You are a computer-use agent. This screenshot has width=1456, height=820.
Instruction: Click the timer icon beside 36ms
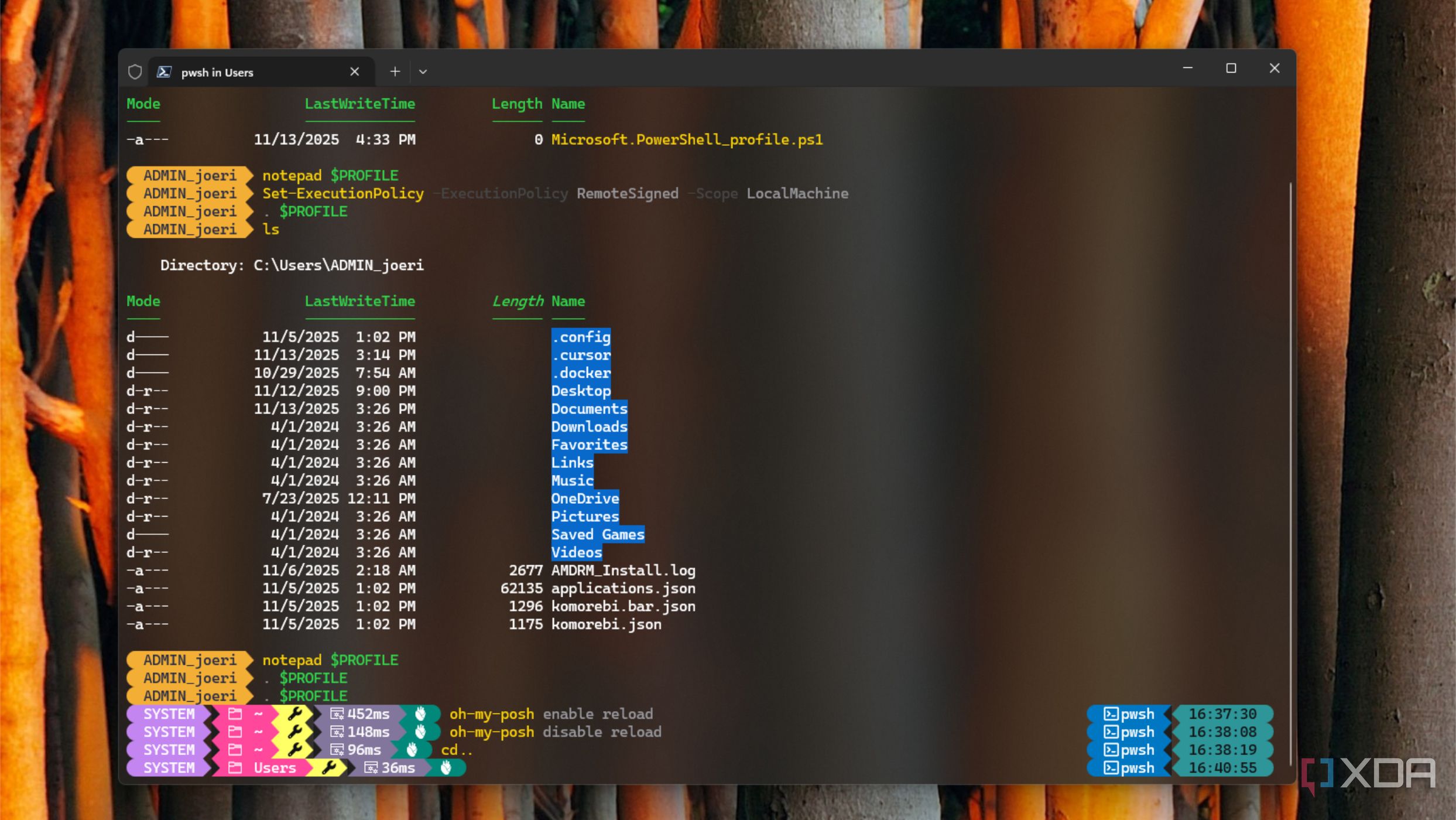(x=371, y=768)
